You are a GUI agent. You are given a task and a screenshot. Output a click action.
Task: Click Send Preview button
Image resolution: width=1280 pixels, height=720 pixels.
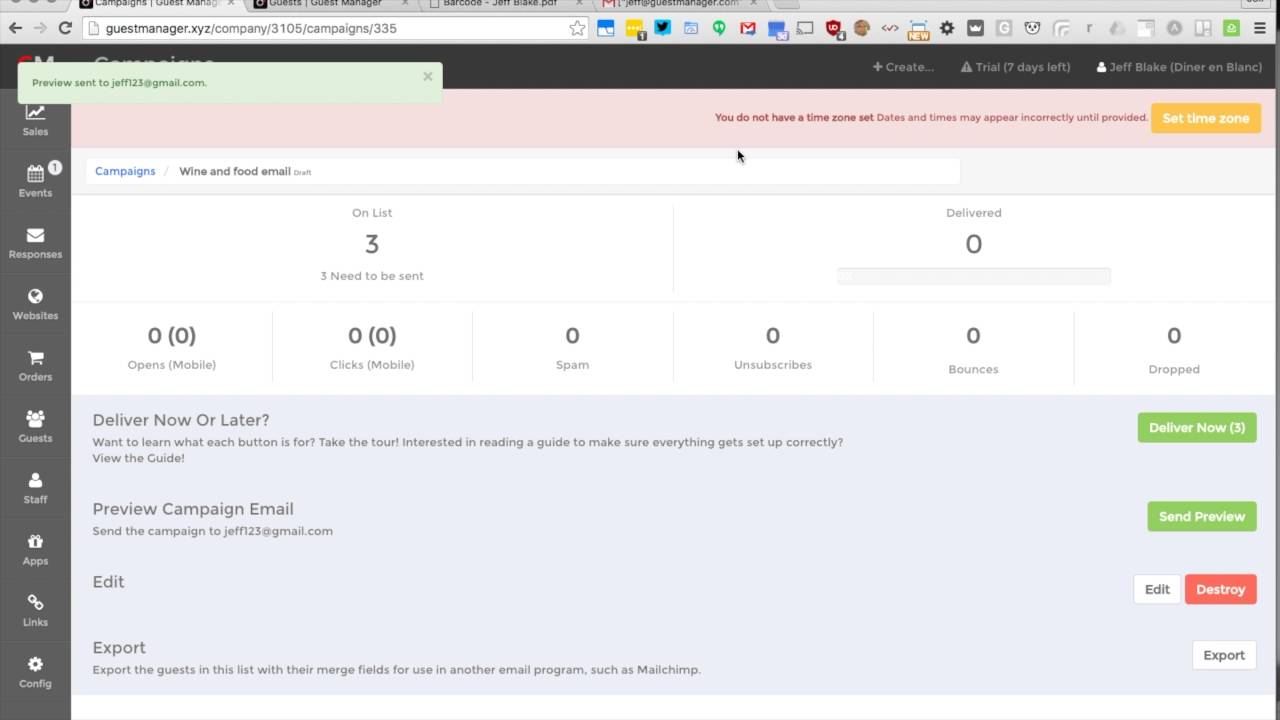click(1201, 516)
